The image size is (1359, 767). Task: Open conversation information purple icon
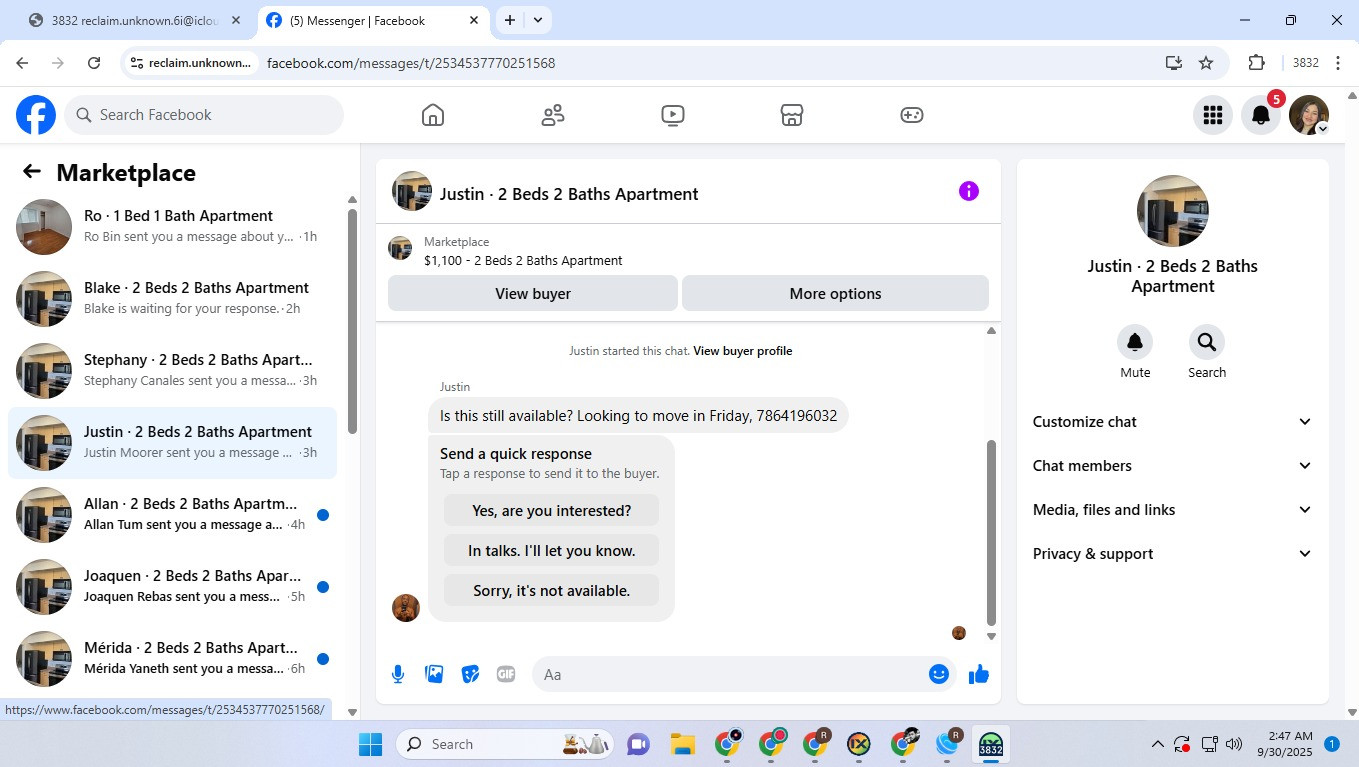968,191
